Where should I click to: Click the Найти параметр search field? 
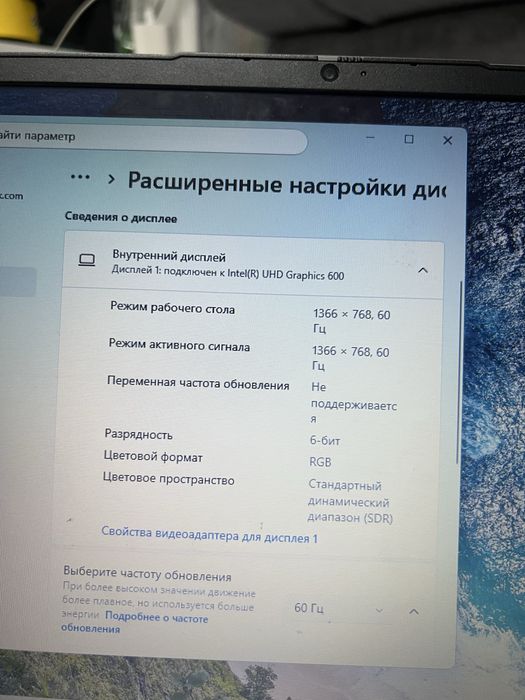(x=153, y=139)
